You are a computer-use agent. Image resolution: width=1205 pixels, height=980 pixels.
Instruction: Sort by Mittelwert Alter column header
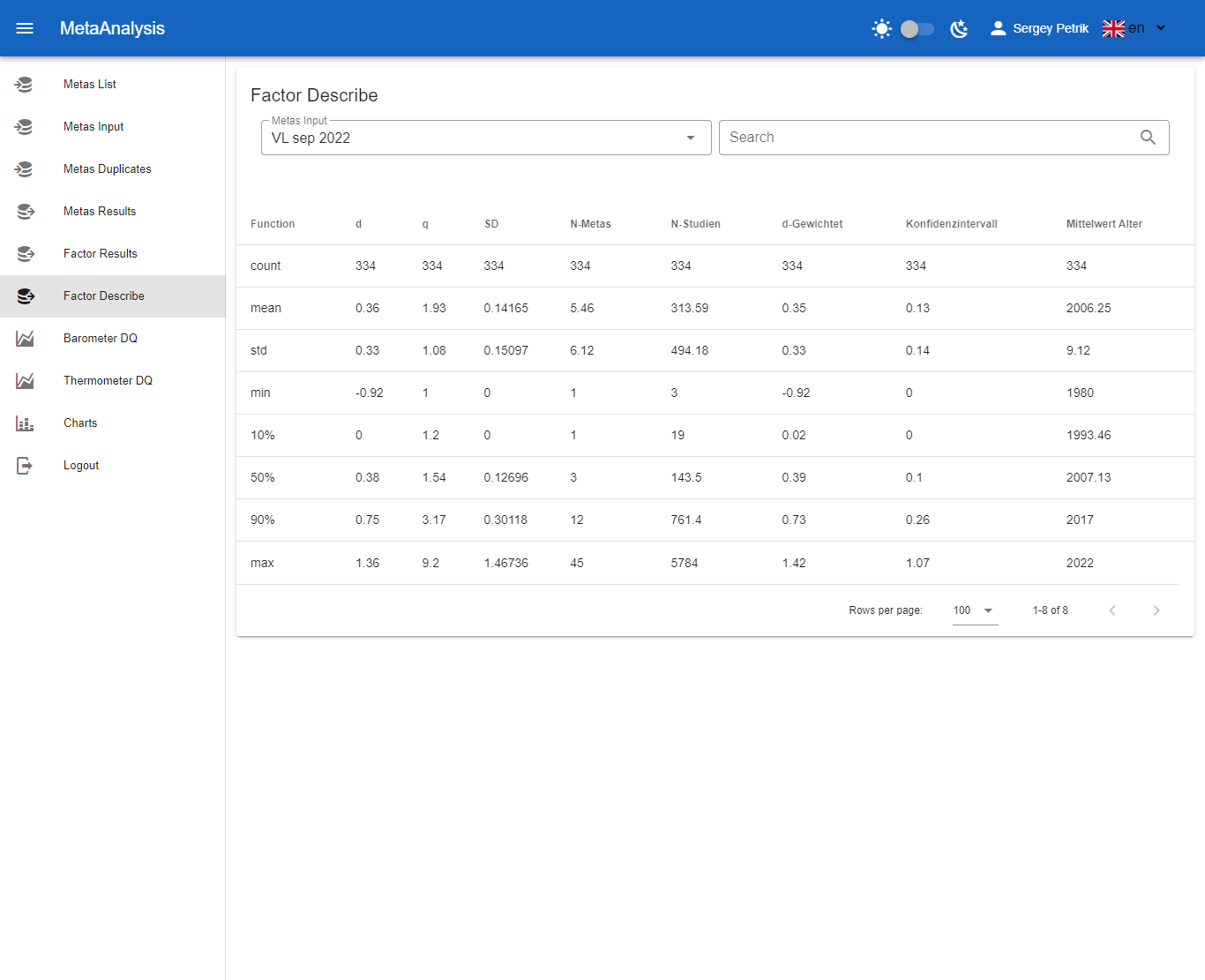click(x=1104, y=224)
